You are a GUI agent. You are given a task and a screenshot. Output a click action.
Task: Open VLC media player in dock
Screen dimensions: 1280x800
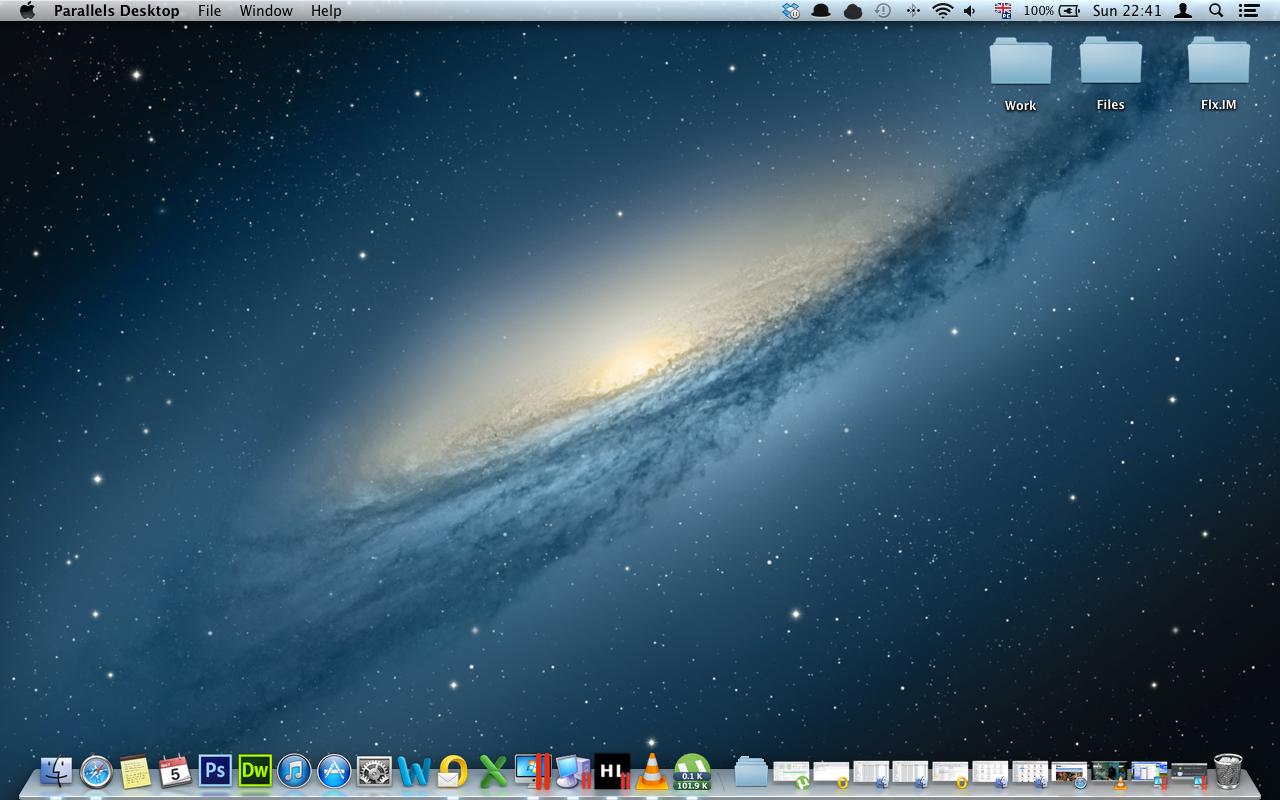(652, 771)
